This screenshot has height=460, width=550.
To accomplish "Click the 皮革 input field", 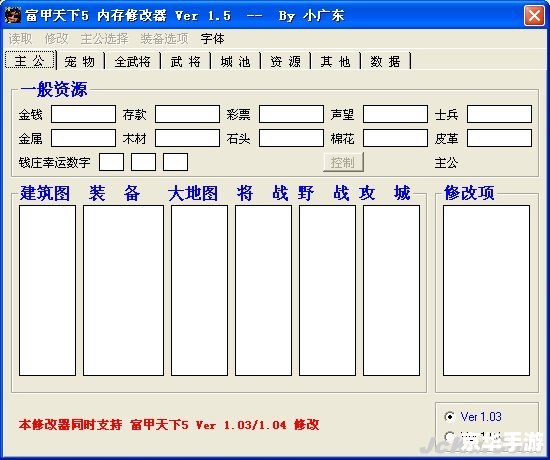I will (x=499, y=138).
